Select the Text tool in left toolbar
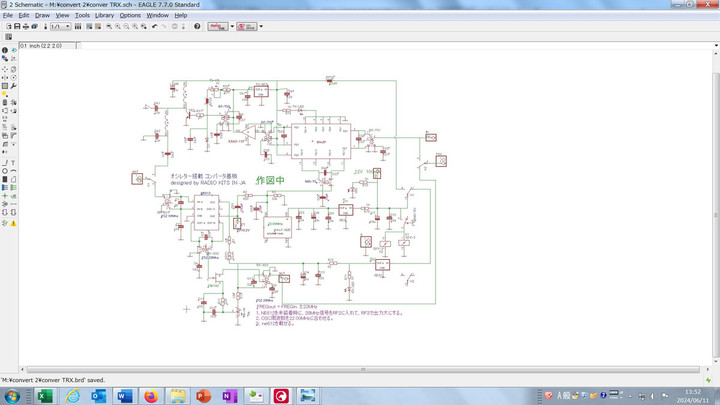720x405 pixels. click(x=13, y=161)
